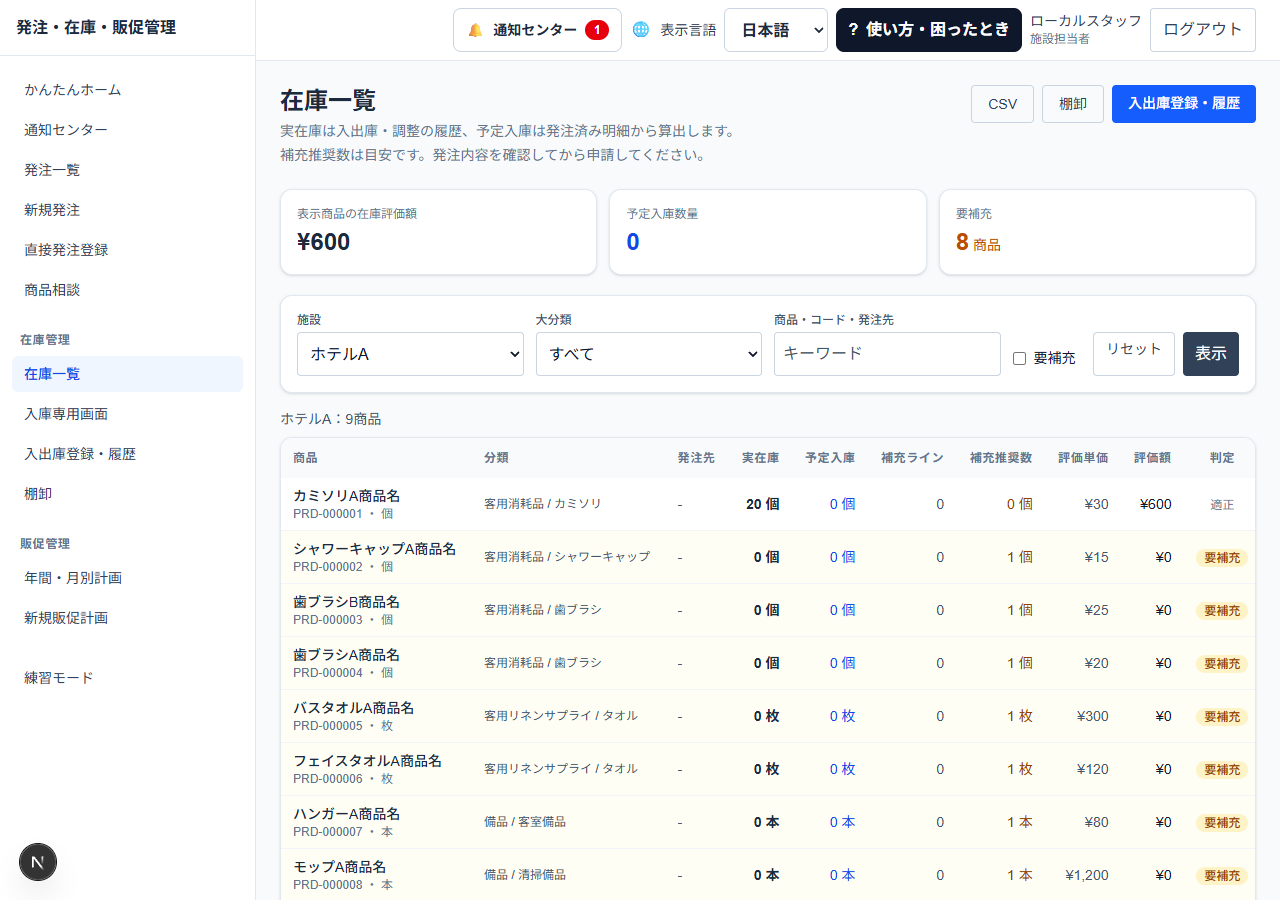Viewport: 1280px width, 900px height.
Task: Click 要補充 badge in モップ row
Action: coord(1222,876)
